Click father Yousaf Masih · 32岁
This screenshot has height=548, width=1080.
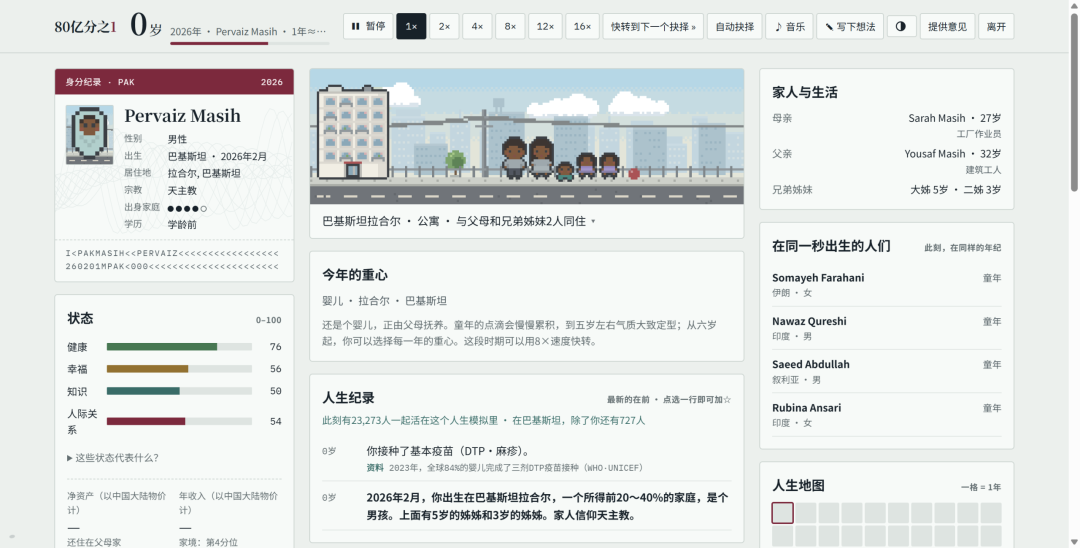(953, 154)
